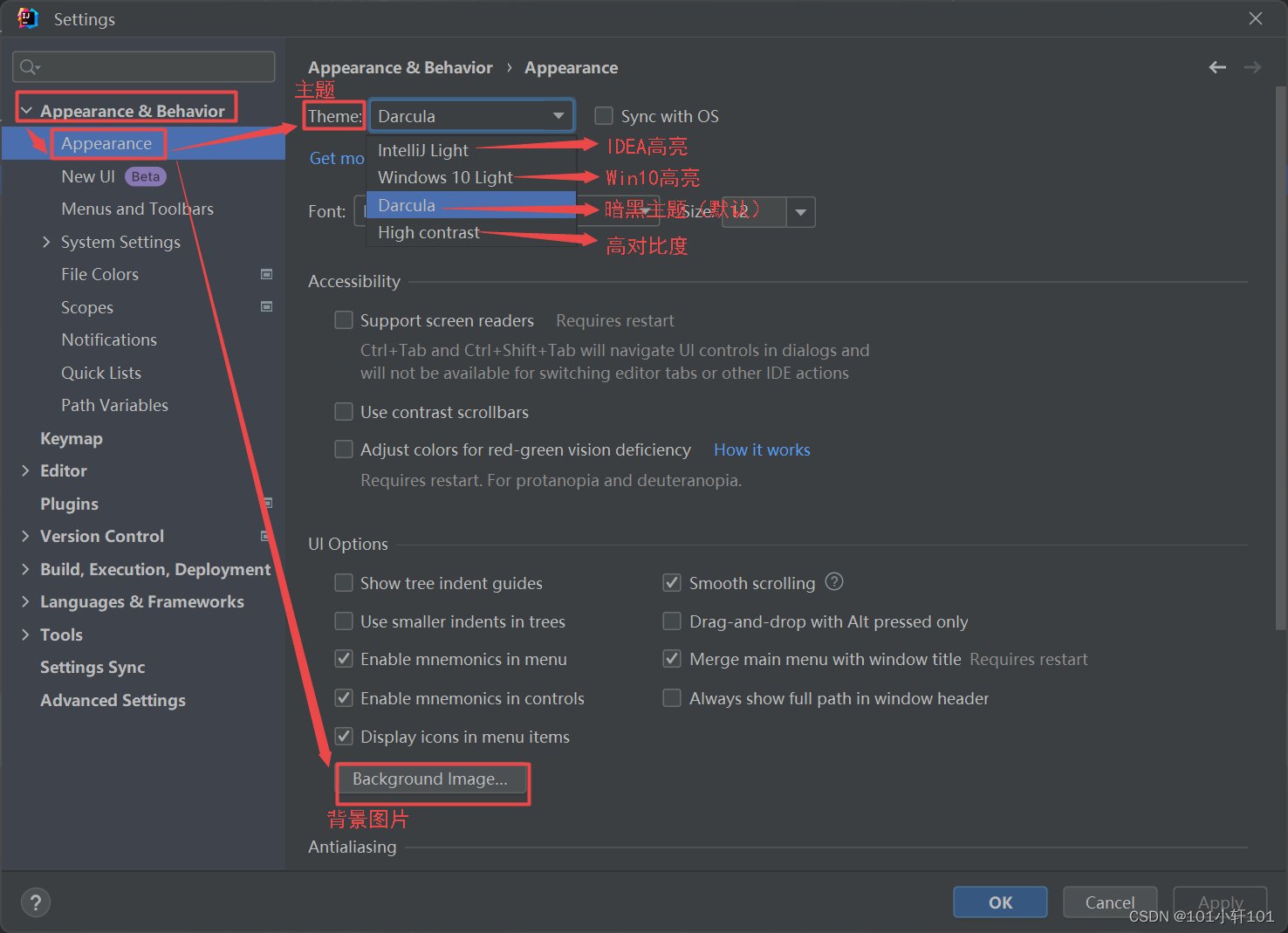
Task: Click the Apply button
Action: tap(1220, 902)
